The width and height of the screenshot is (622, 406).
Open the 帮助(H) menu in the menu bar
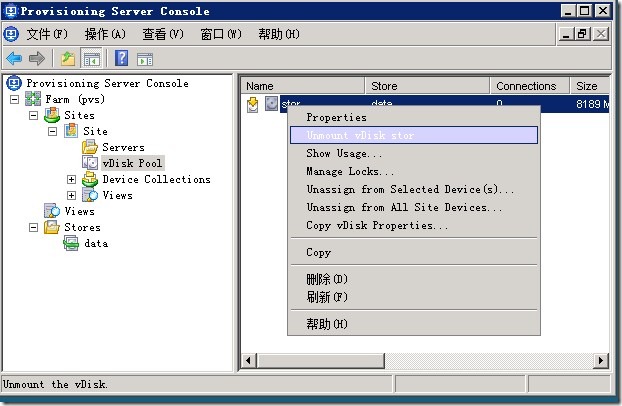[279, 34]
